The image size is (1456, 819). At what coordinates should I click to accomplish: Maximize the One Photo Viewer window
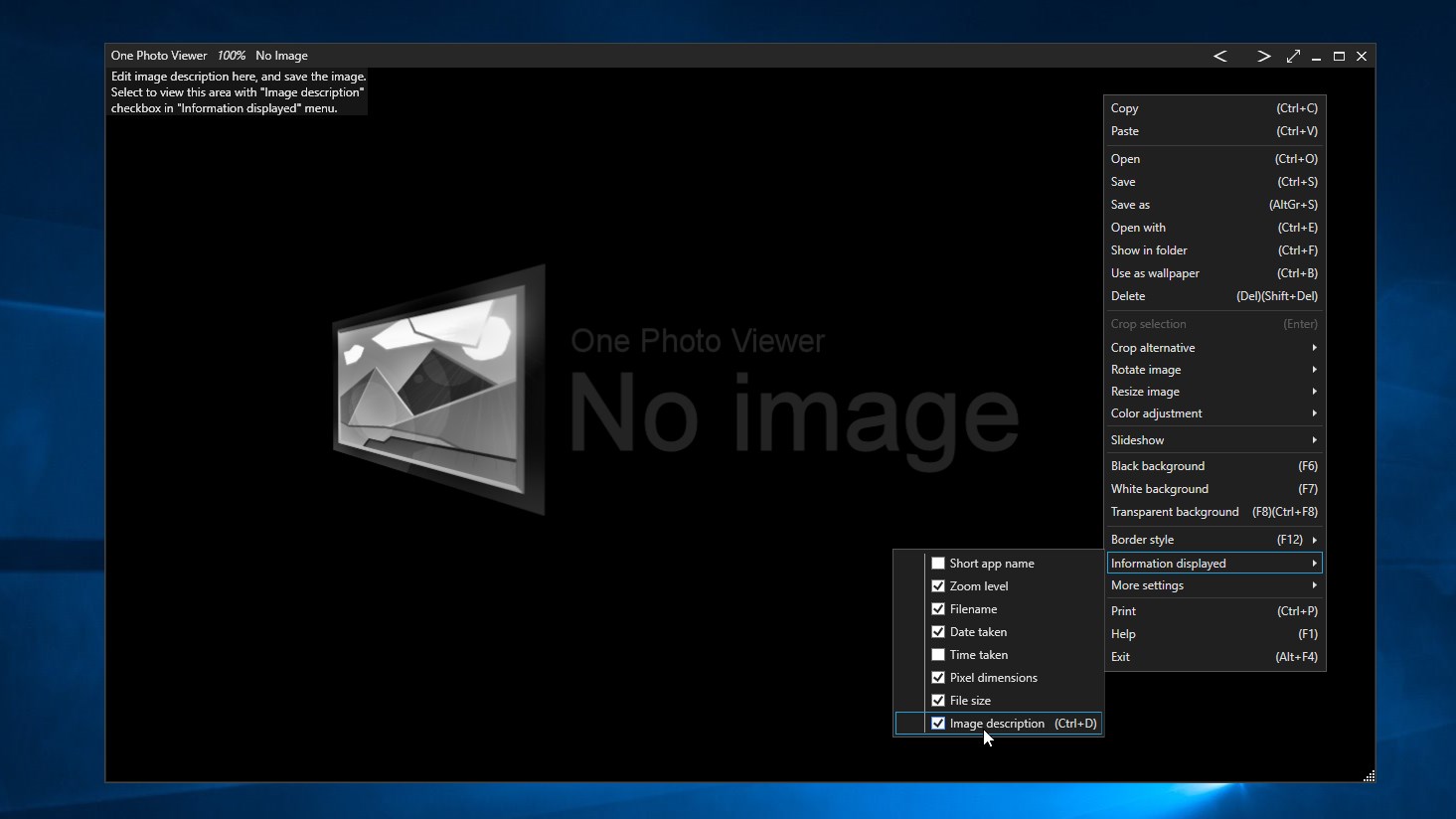pos(1339,57)
